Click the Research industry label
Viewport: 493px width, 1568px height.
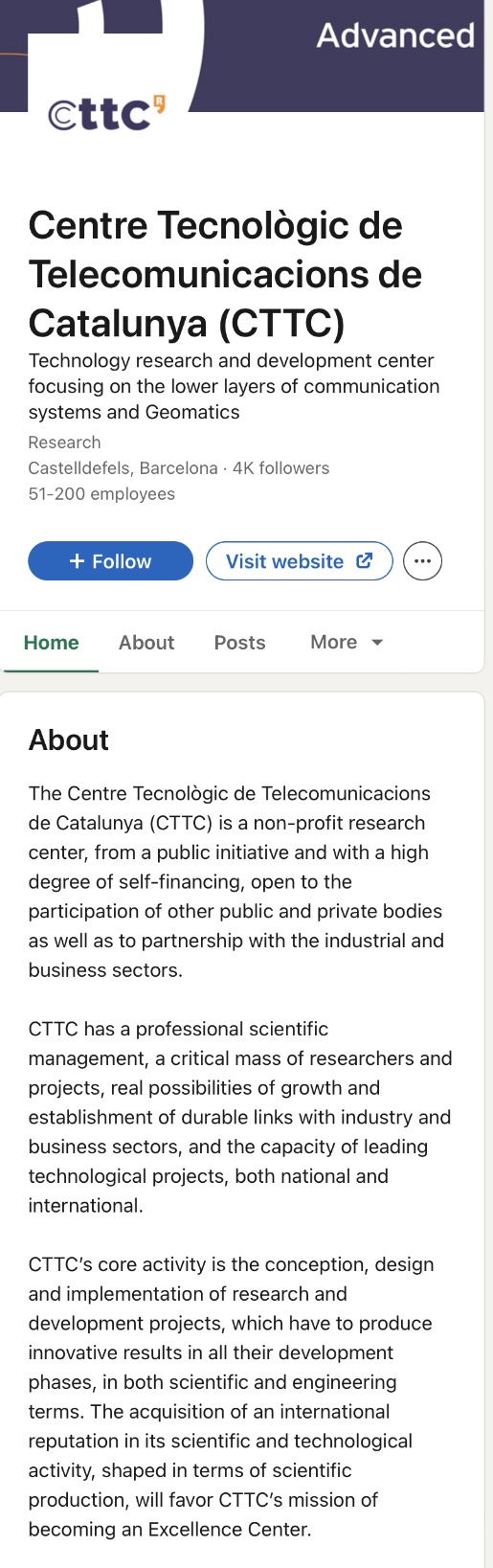point(64,443)
